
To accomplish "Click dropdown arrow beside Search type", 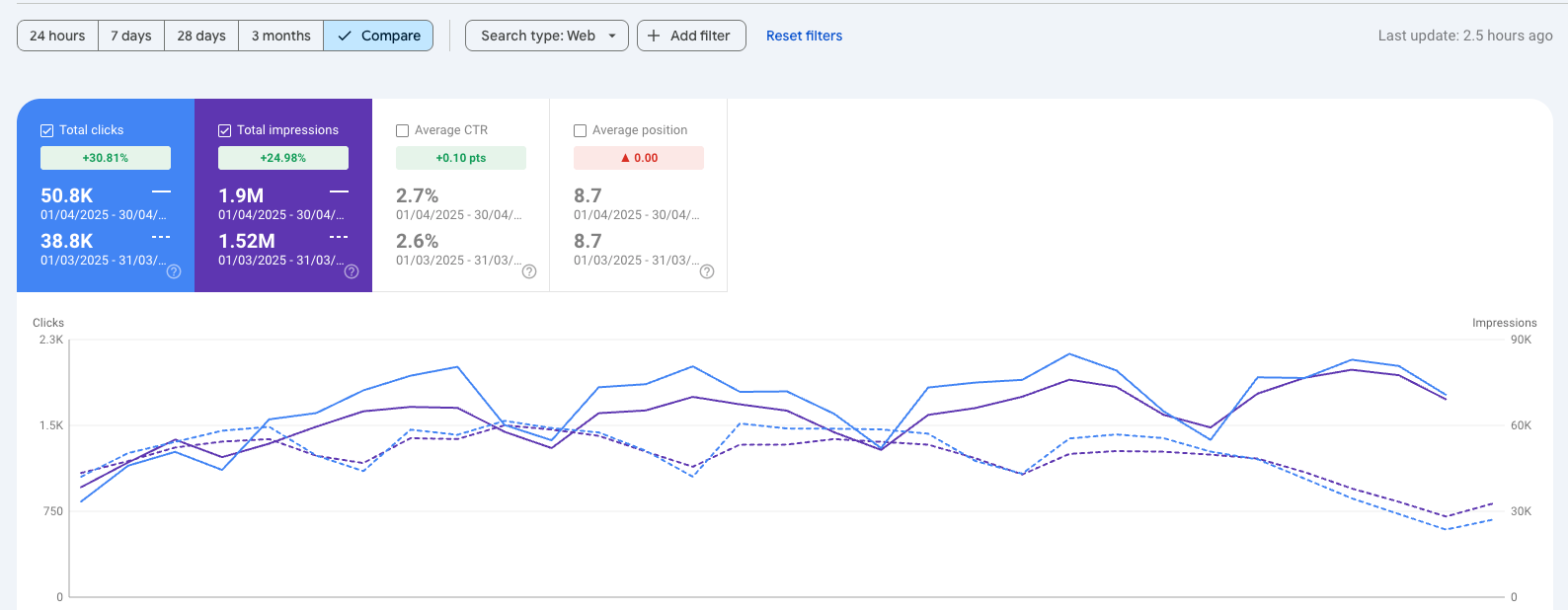I will pos(612,36).
